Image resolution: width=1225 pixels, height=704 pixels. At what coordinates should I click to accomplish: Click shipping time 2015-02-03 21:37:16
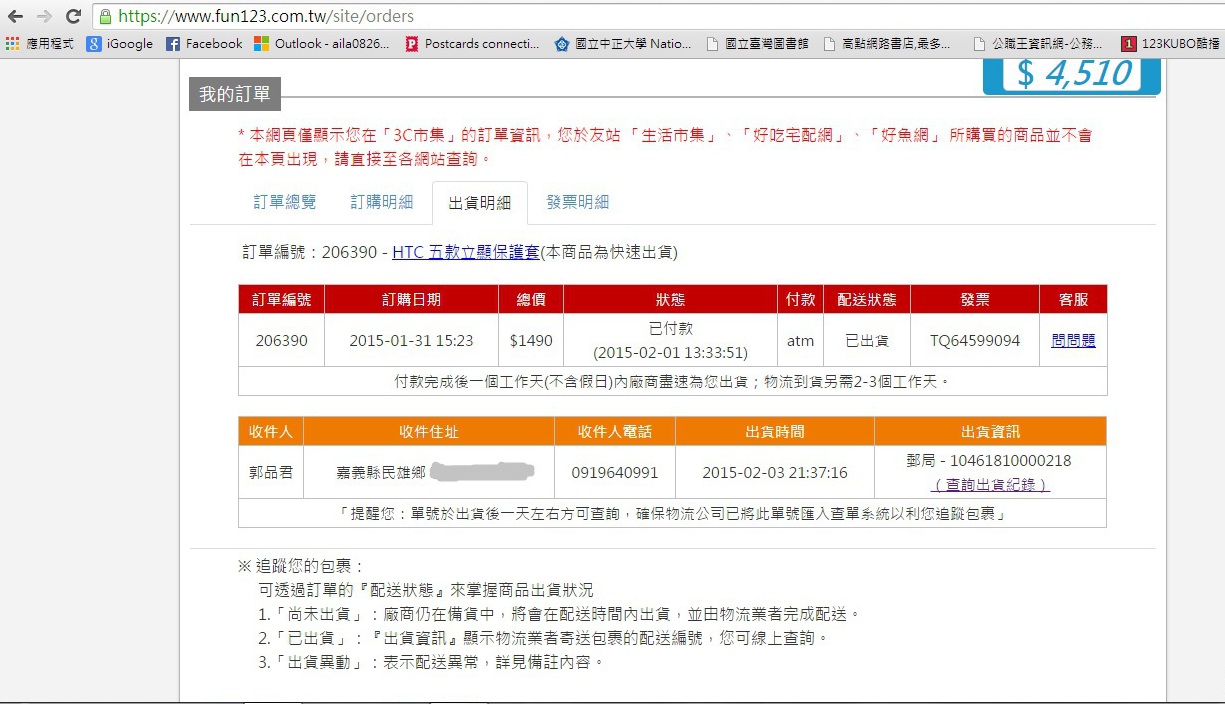coord(775,472)
